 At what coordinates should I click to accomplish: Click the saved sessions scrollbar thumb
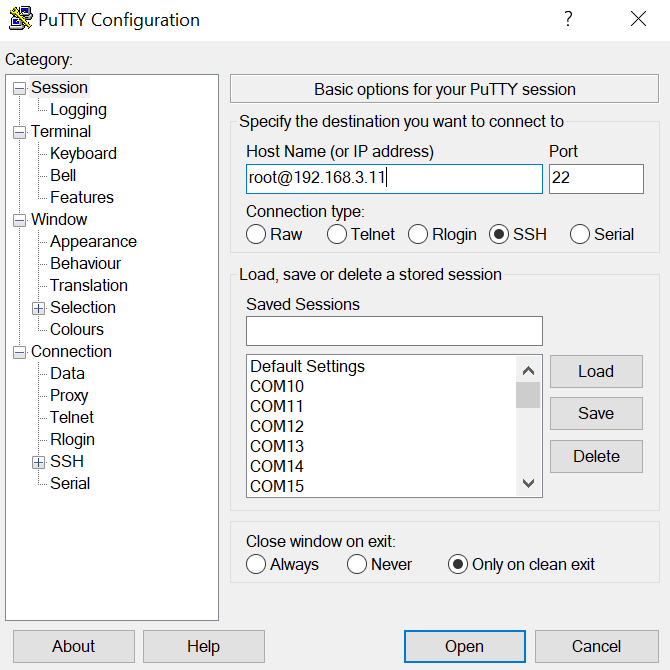click(x=528, y=395)
